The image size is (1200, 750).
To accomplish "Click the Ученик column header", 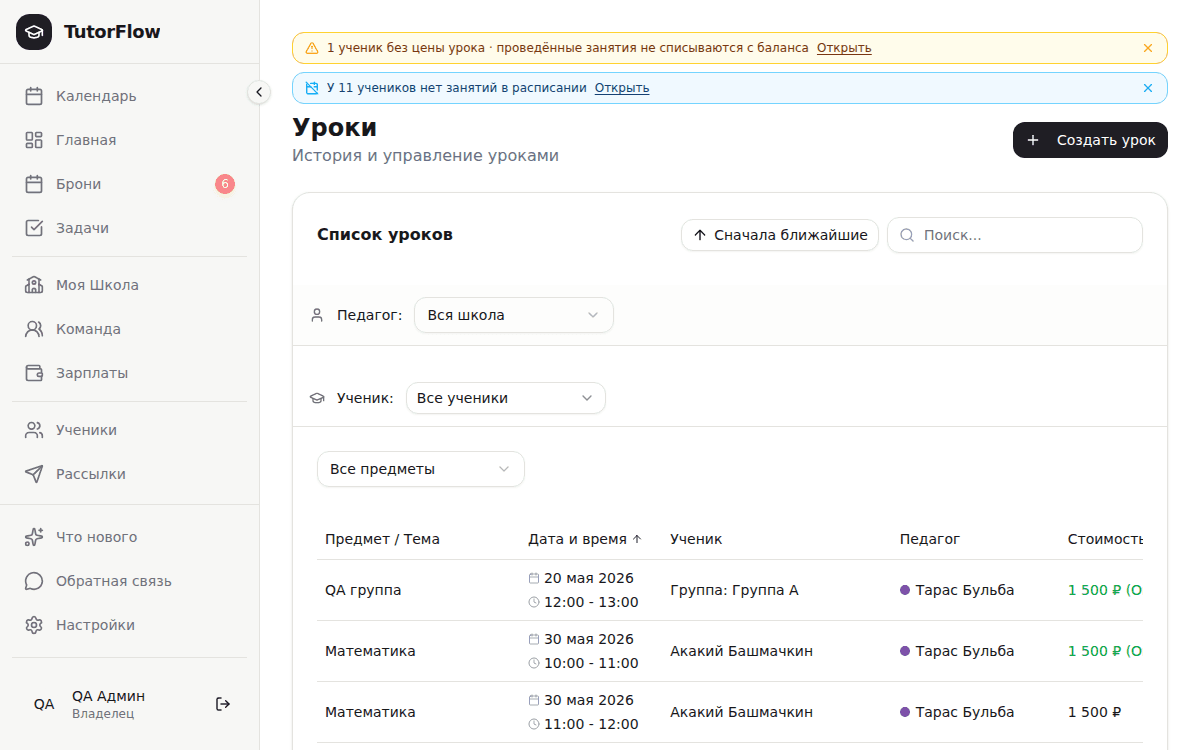I will tap(696, 539).
